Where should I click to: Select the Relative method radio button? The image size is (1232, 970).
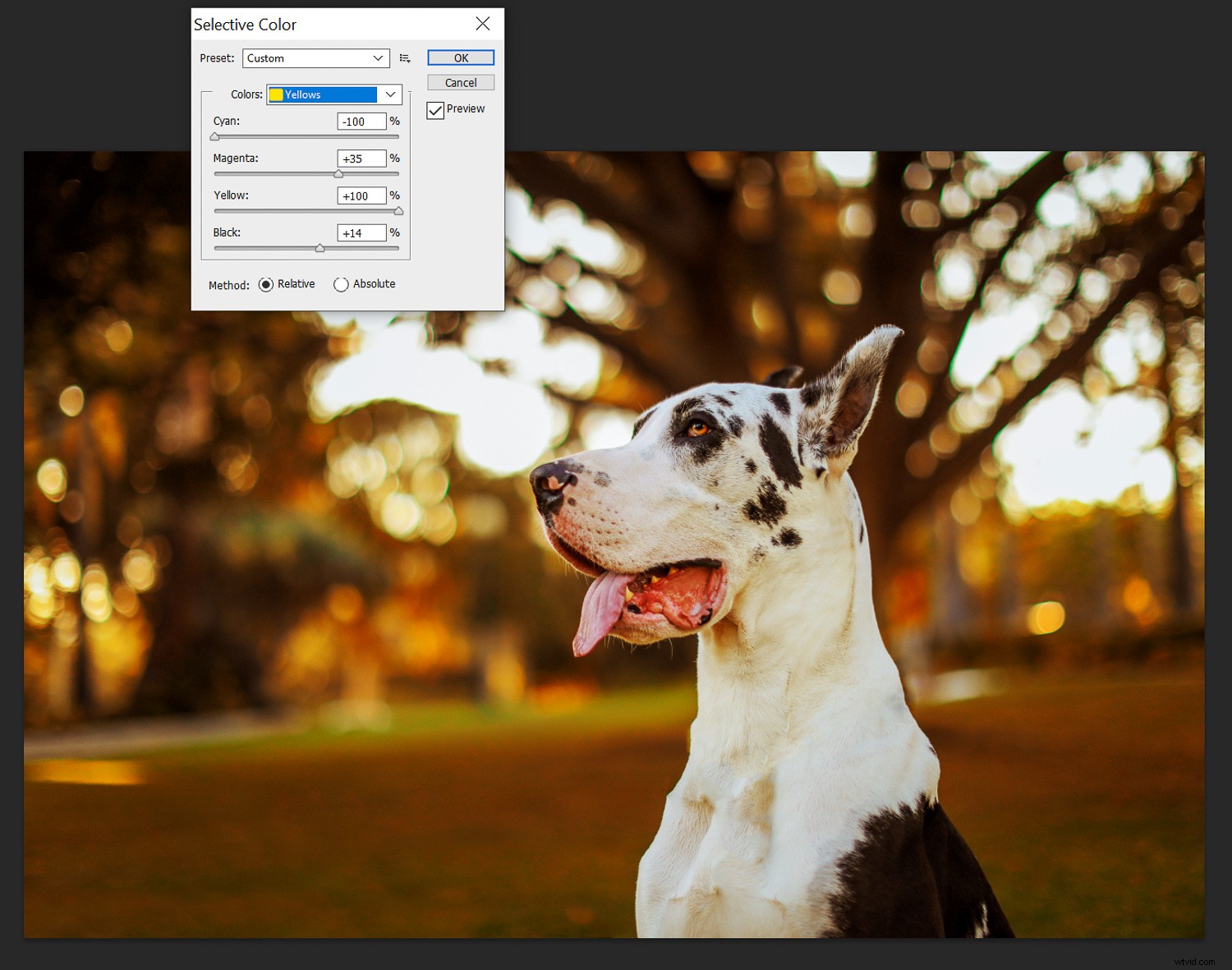266,284
